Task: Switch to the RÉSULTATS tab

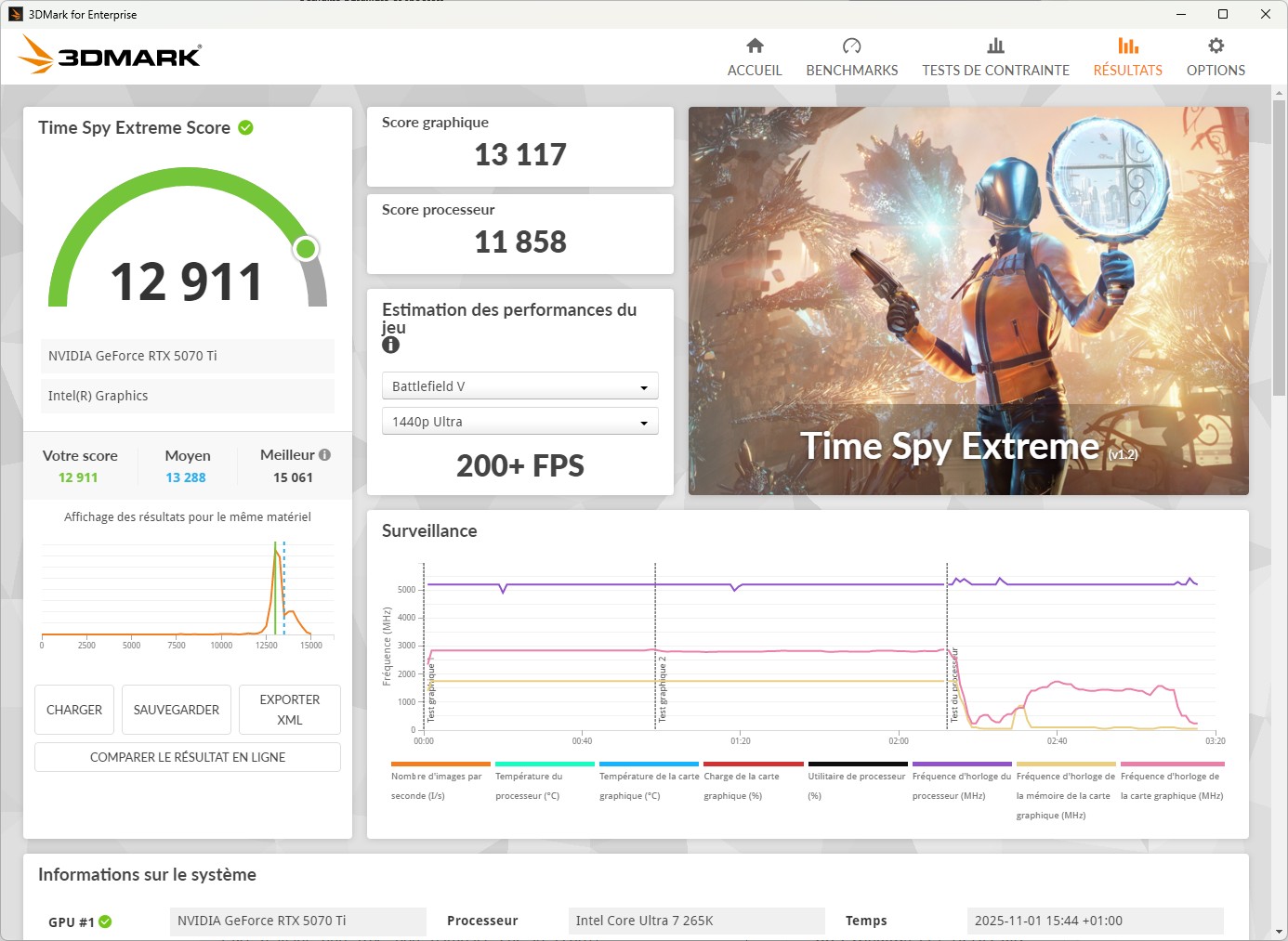Action: (1127, 70)
